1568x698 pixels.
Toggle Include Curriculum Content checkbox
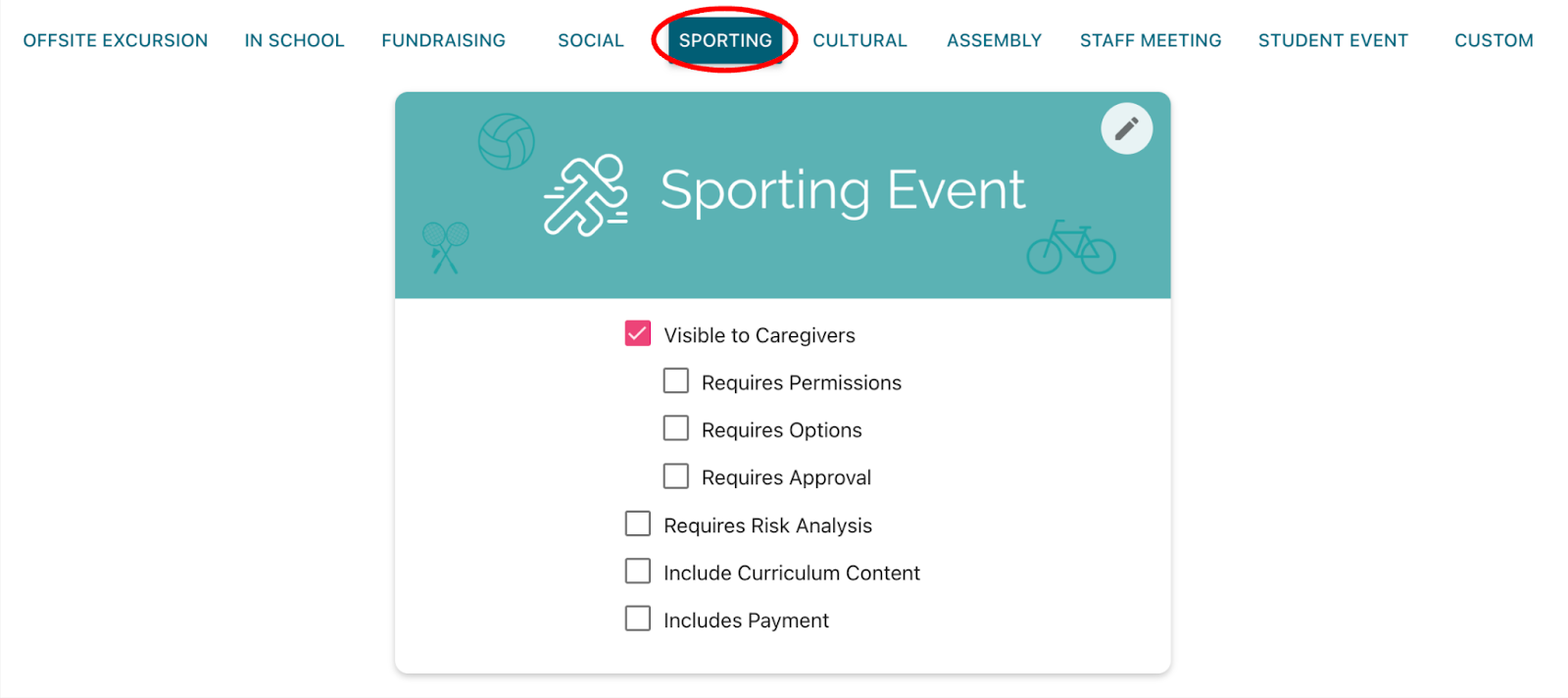(x=638, y=572)
